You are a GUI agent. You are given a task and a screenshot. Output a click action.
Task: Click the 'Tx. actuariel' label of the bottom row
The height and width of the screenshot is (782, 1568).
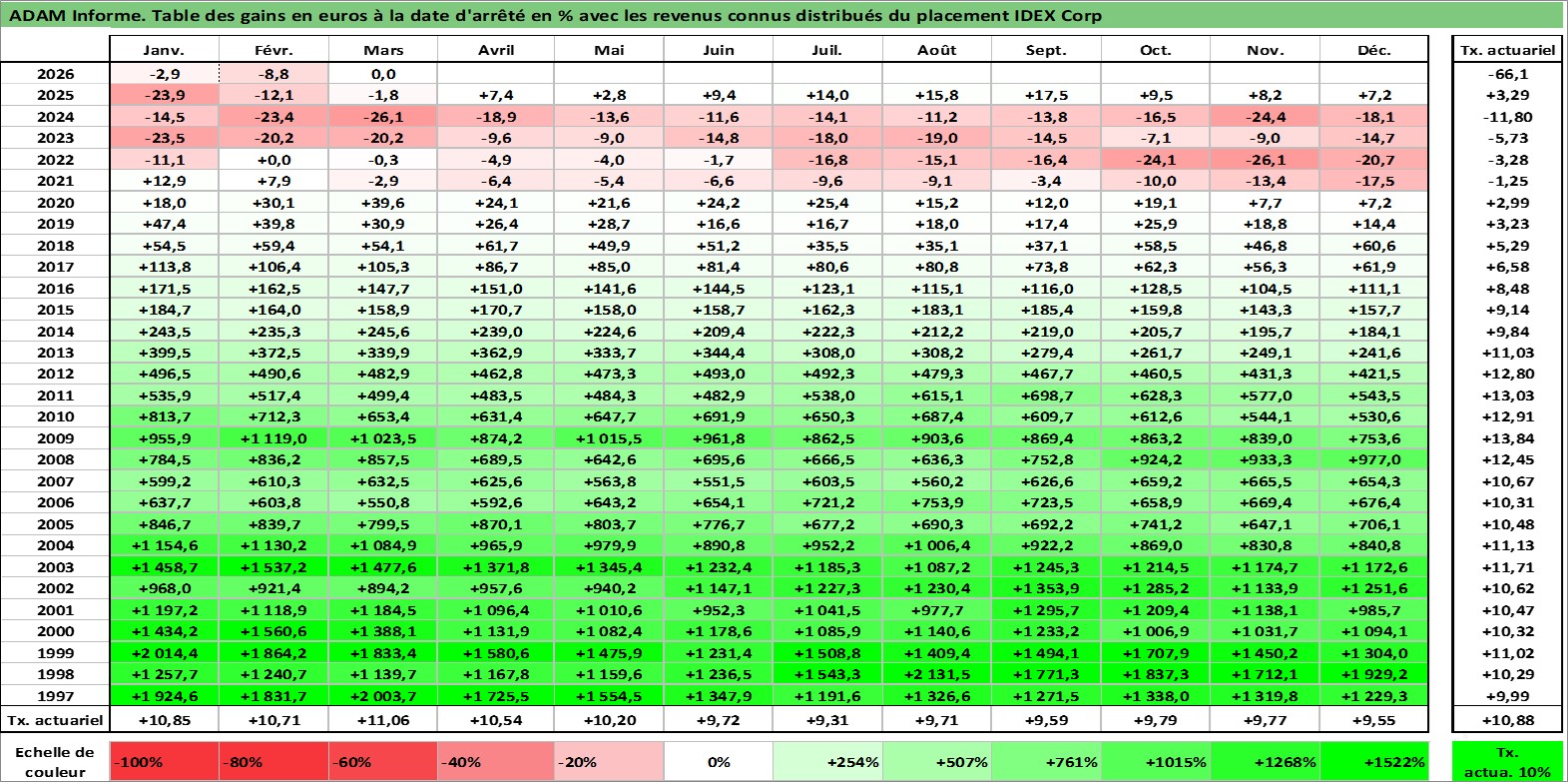tap(55, 719)
